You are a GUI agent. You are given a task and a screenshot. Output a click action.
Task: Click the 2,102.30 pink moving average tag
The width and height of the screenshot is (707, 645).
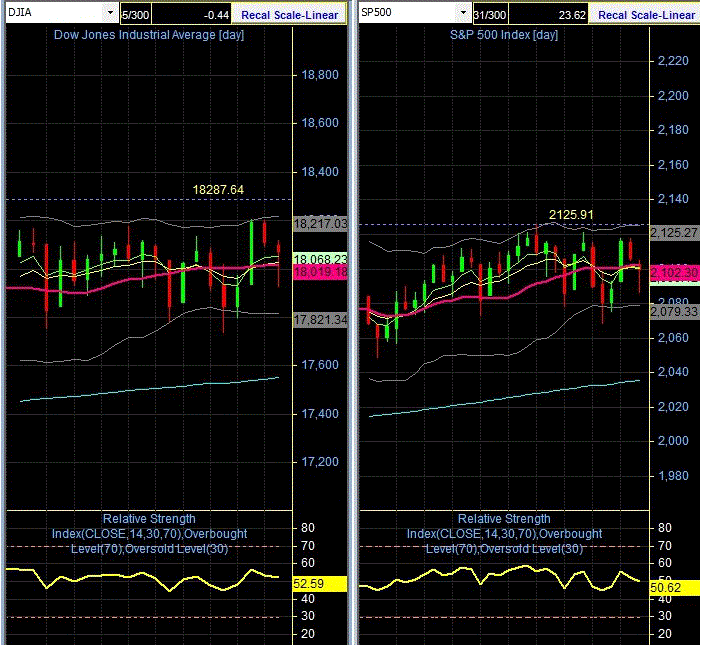click(x=675, y=272)
